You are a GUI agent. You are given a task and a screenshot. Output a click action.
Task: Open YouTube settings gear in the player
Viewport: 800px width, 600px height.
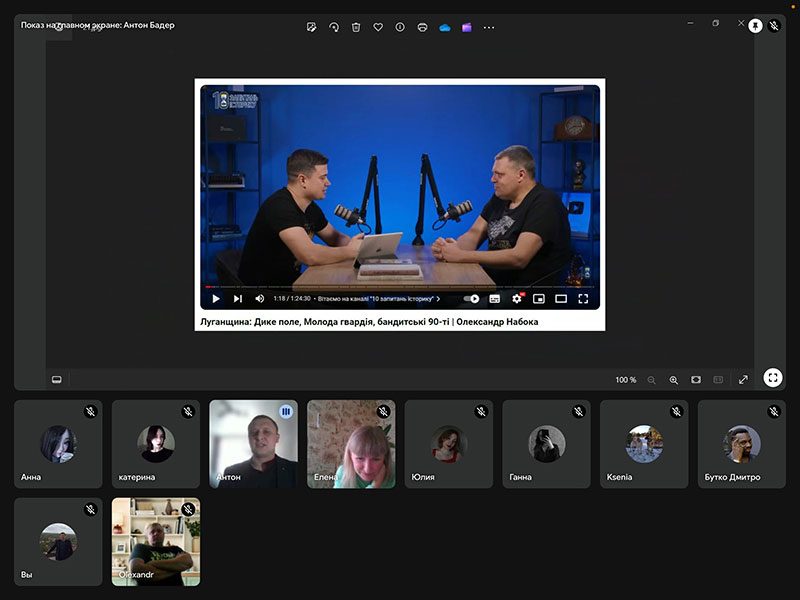click(517, 298)
